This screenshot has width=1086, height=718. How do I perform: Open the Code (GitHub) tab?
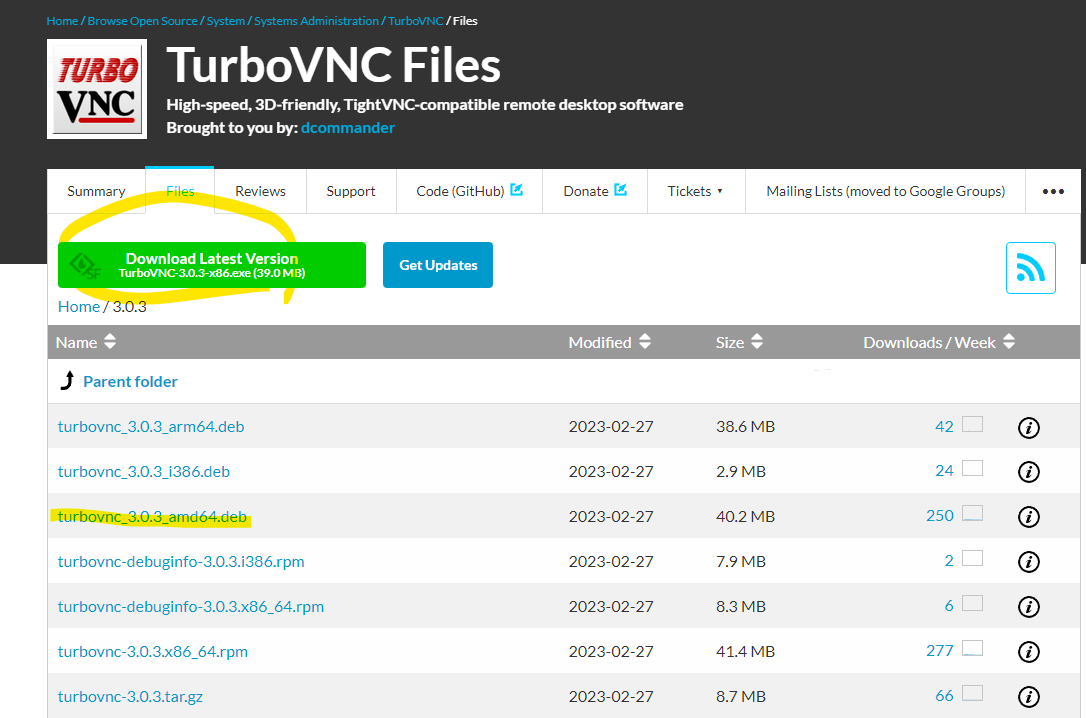pyautogui.click(x=470, y=192)
